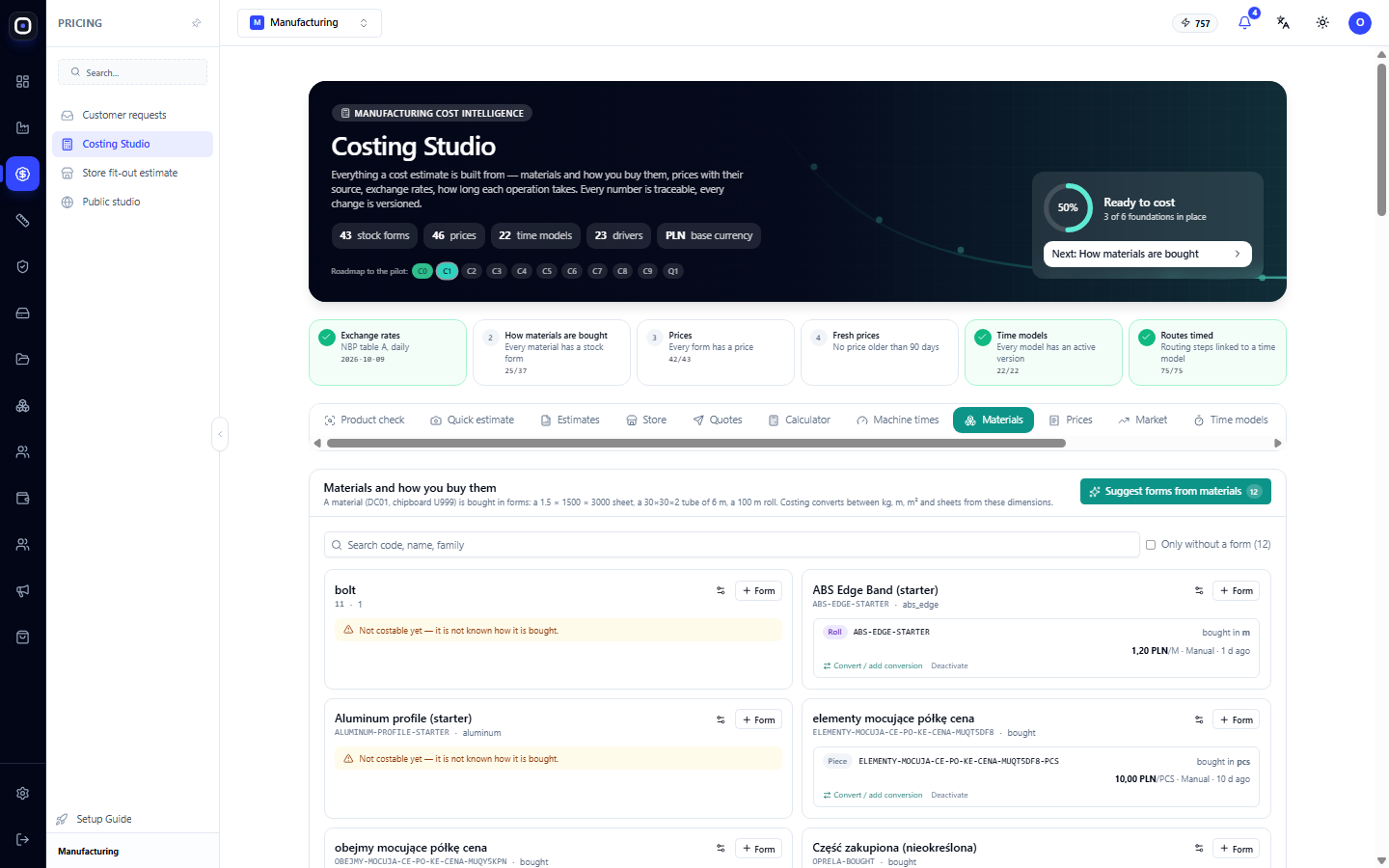Open adjust settings icon on the bolt card
Viewport: 1389px width, 868px height.
721,590
